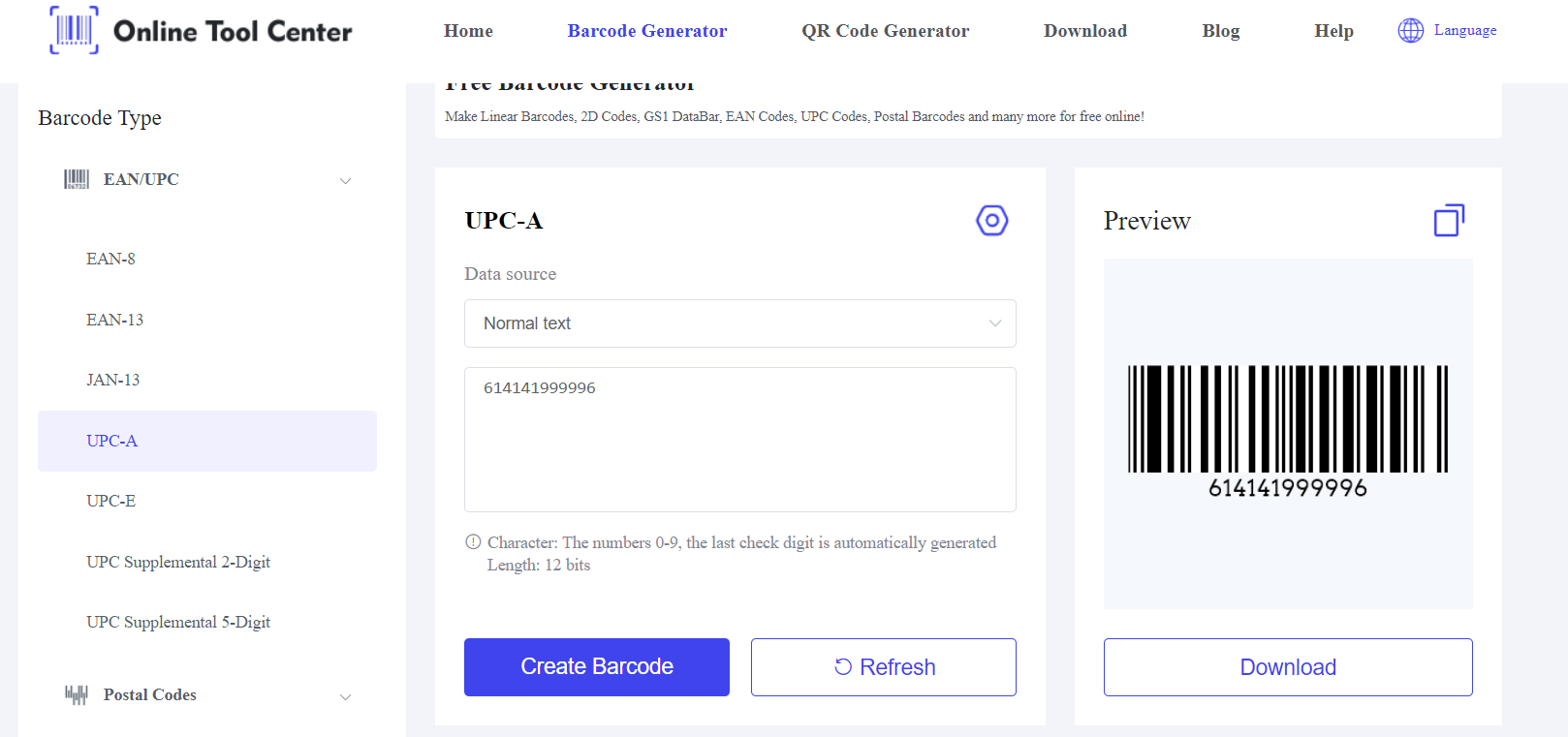Screen dimensions: 1568x737
Task: Click the Postal Codes category icon
Action: click(x=77, y=694)
